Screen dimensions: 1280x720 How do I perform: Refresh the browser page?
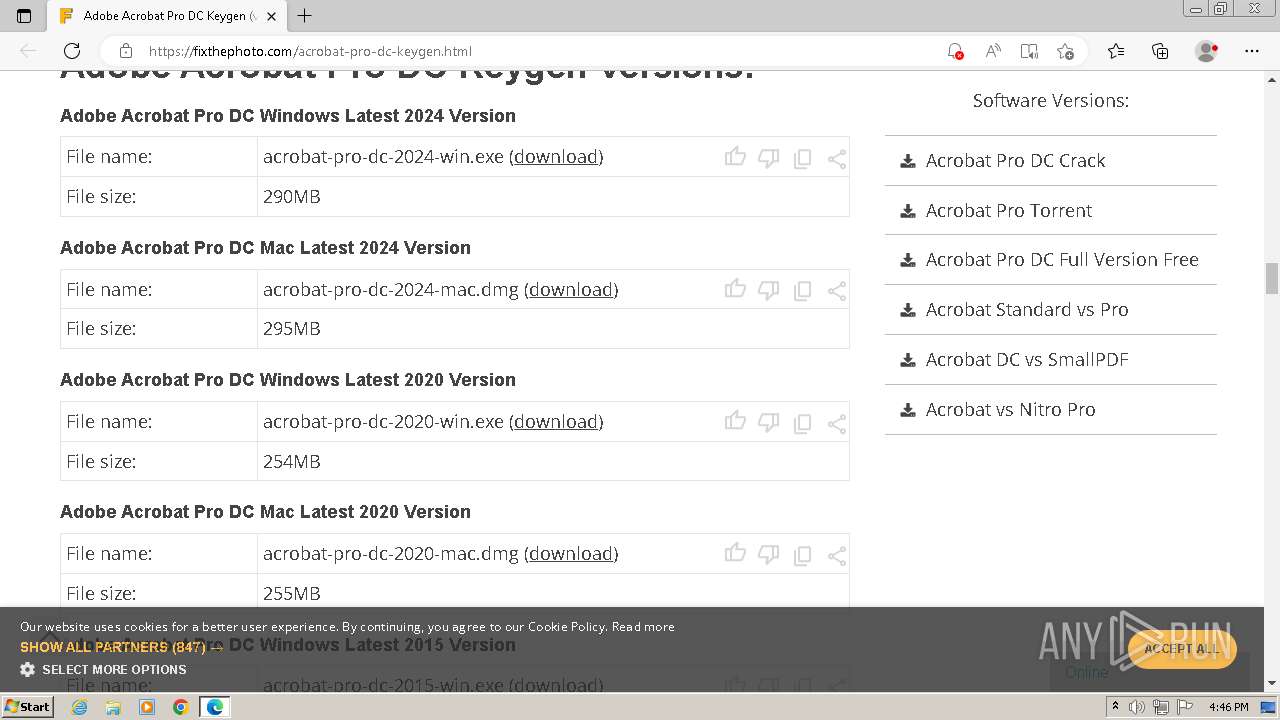[72, 51]
